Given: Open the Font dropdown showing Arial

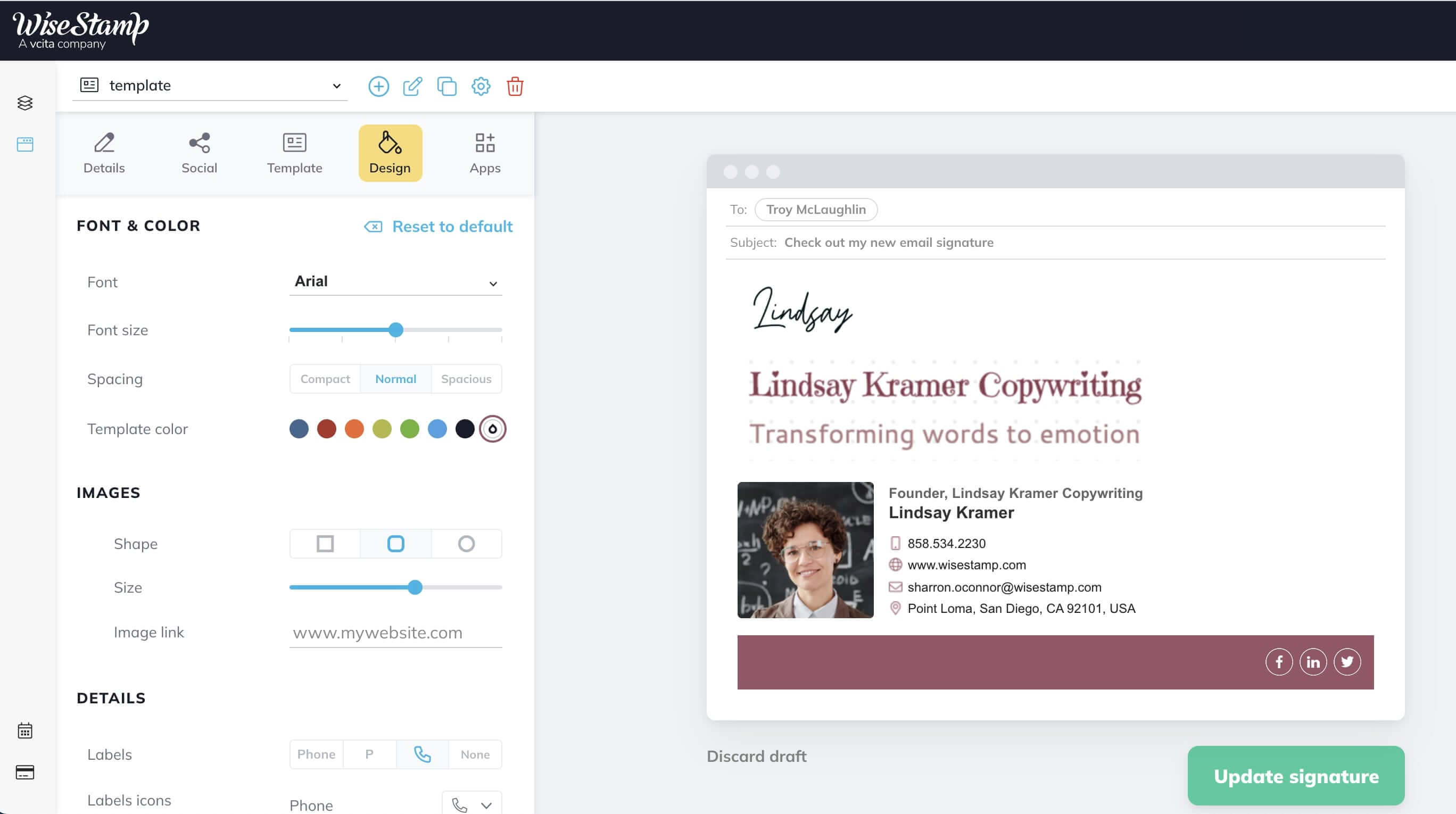Looking at the screenshot, I should pyautogui.click(x=395, y=282).
